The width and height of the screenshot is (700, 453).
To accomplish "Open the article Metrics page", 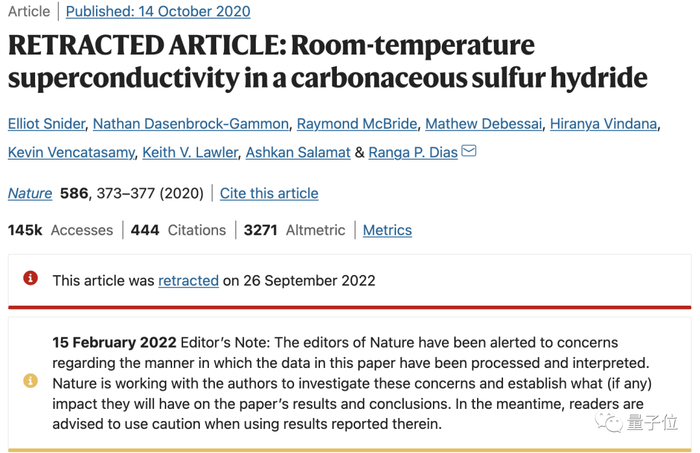I will (x=387, y=230).
